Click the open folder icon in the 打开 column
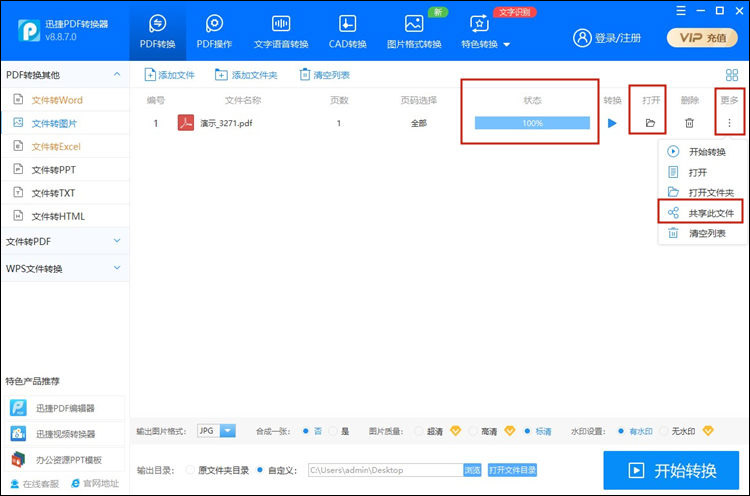750x496 pixels. 650,123
